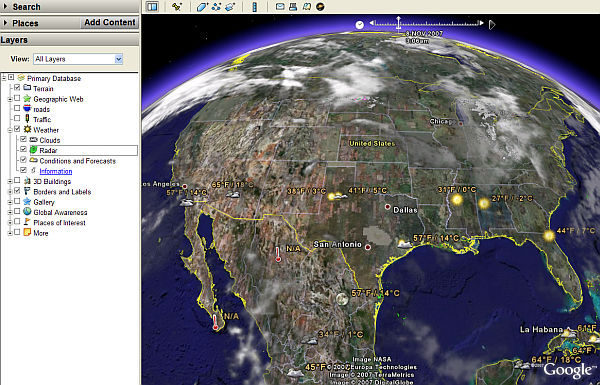Click the Add Image Overlay icon
Viewport: 600px width, 385px height.
(230, 7)
